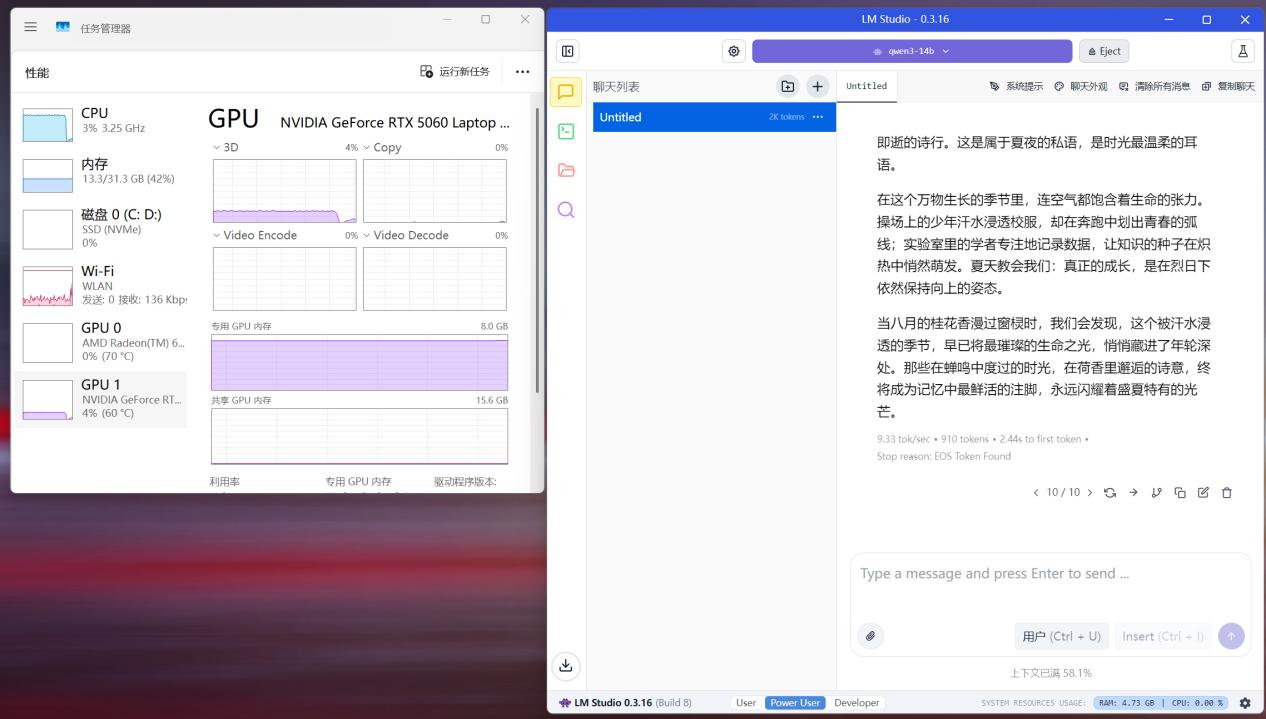This screenshot has height=719, width=1266.
Task: Collapse the Video Encode chart section
Action: pyautogui.click(x=214, y=235)
